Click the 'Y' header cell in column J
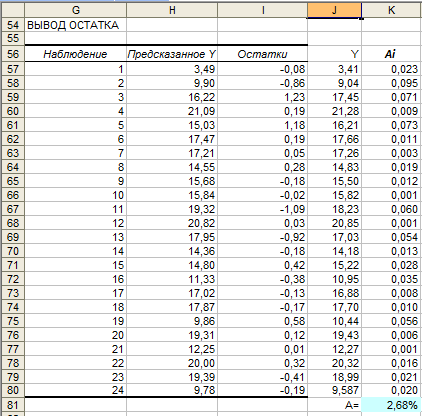The width and height of the screenshot is (422, 416). point(334,54)
